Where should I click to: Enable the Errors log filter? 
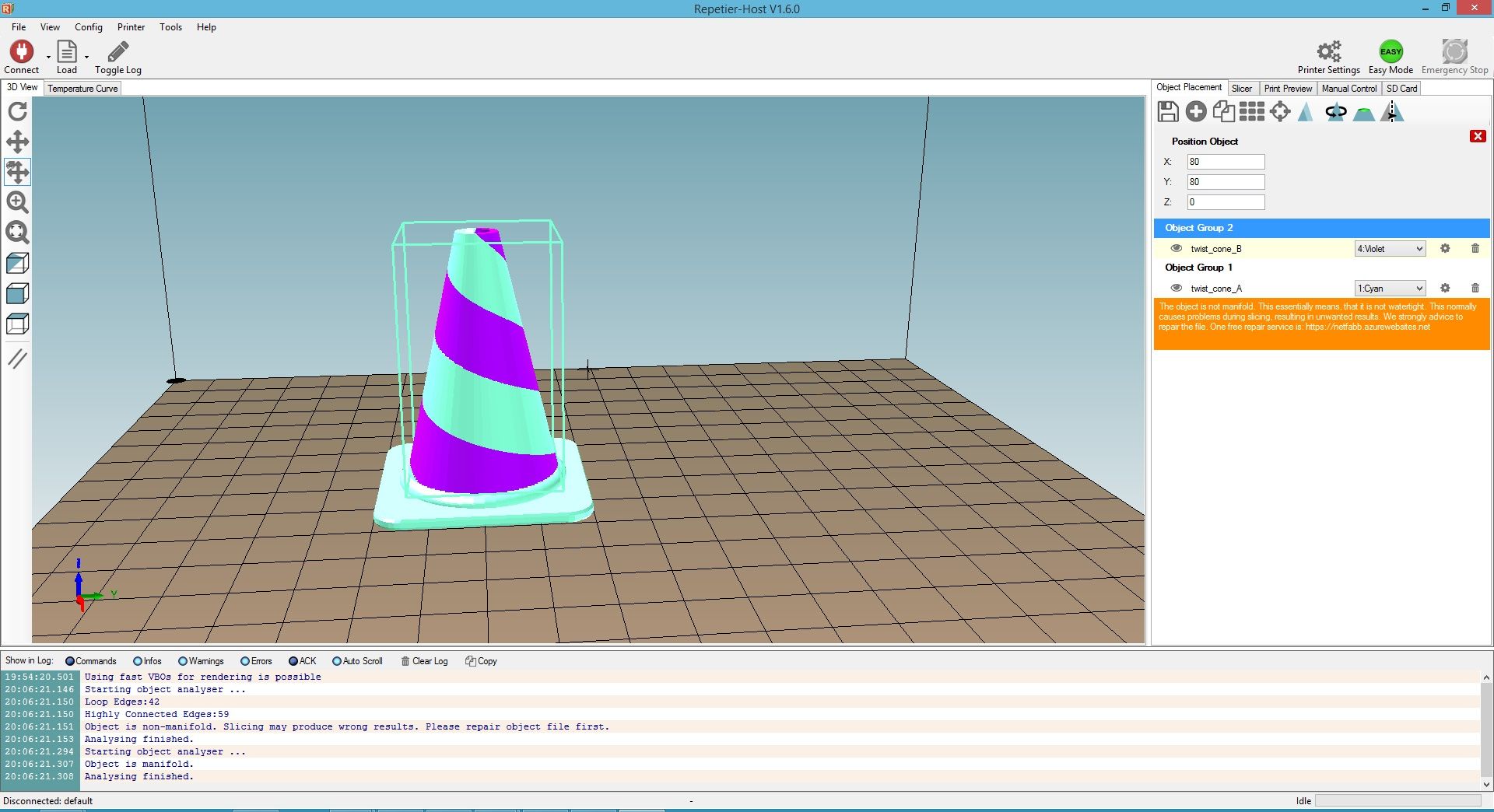[246, 661]
